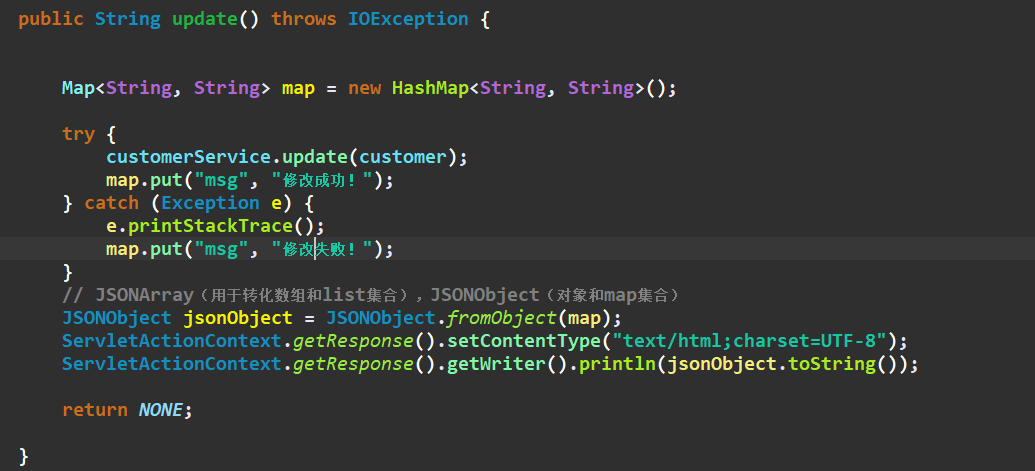Viewport: 1035px width, 471px height.
Task: Click the jsonObject variable declaration
Action: pos(238,318)
